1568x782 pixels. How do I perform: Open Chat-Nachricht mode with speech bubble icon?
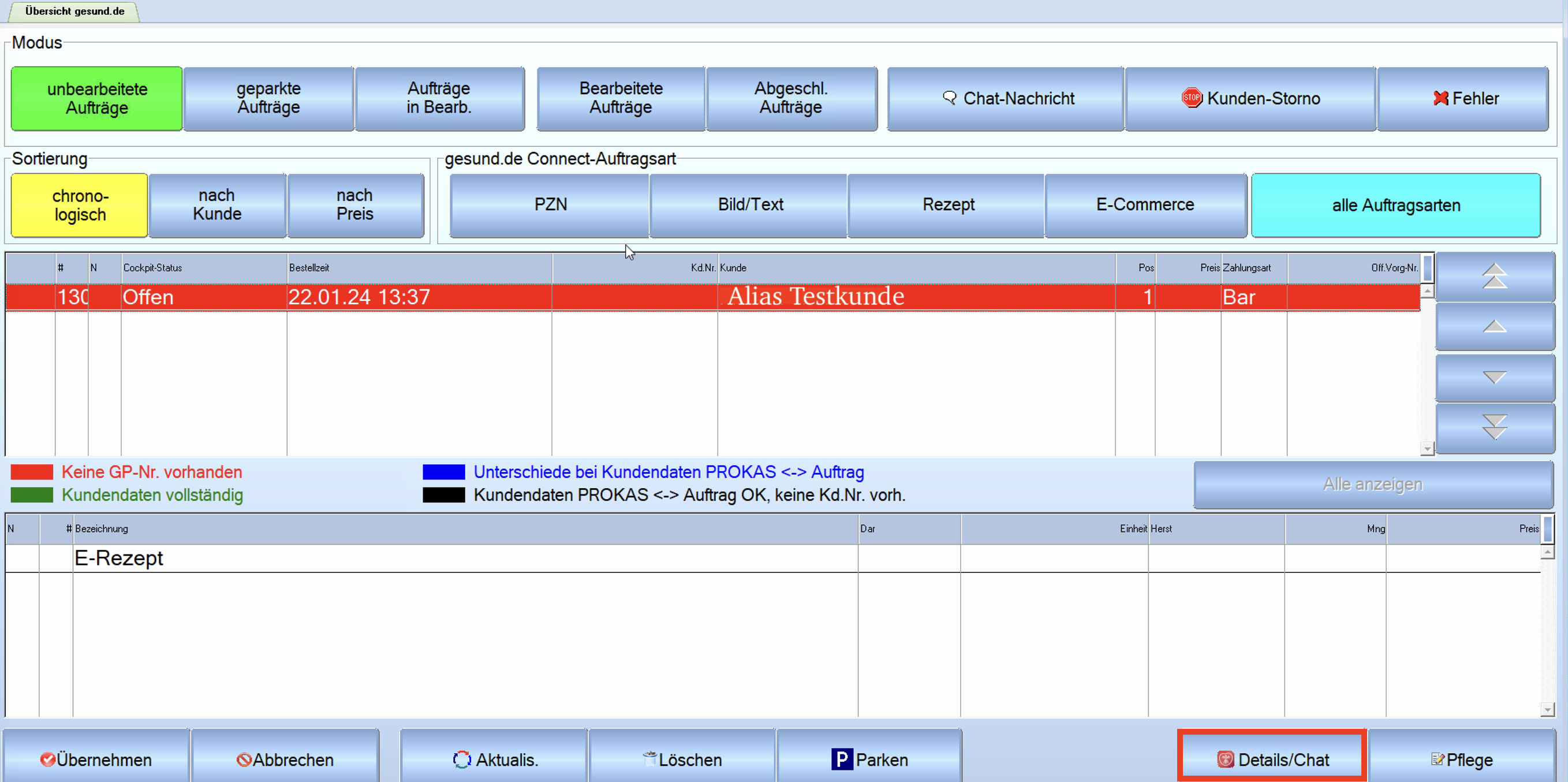click(x=1005, y=99)
